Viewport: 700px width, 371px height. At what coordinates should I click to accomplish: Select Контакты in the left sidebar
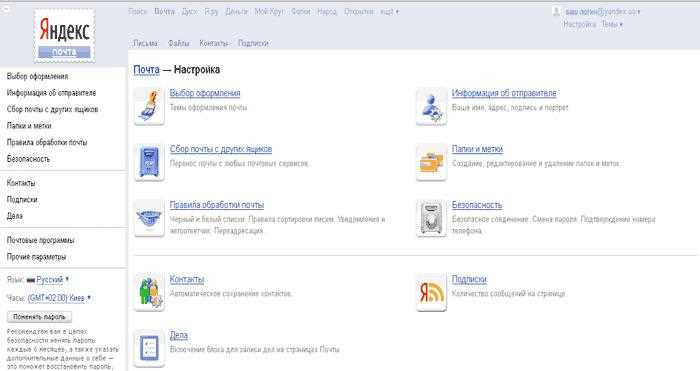click(21, 183)
